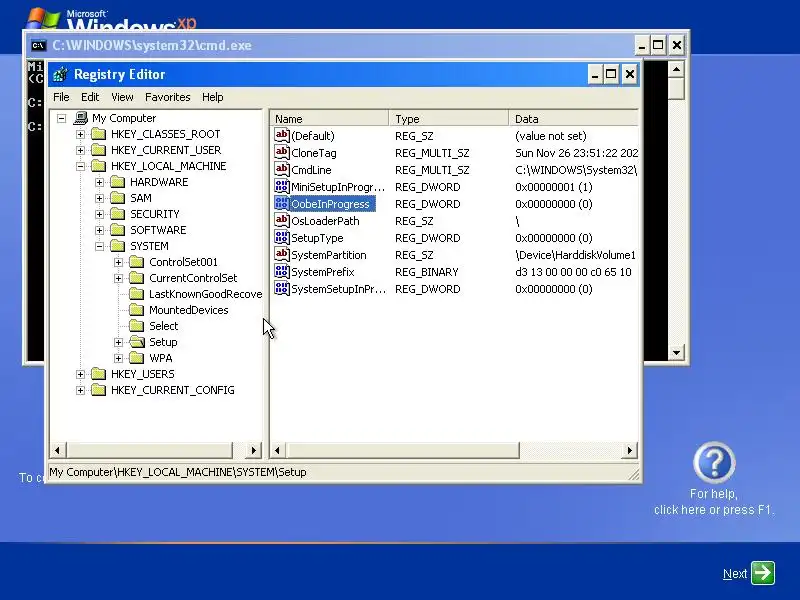Expand HKEY_CLASSES_ROOT node

pyautogui.click(x=81, y=134)
